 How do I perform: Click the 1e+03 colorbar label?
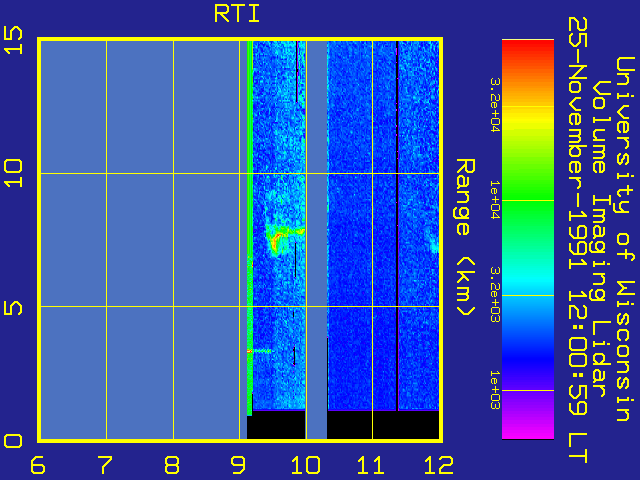(495, 390)
